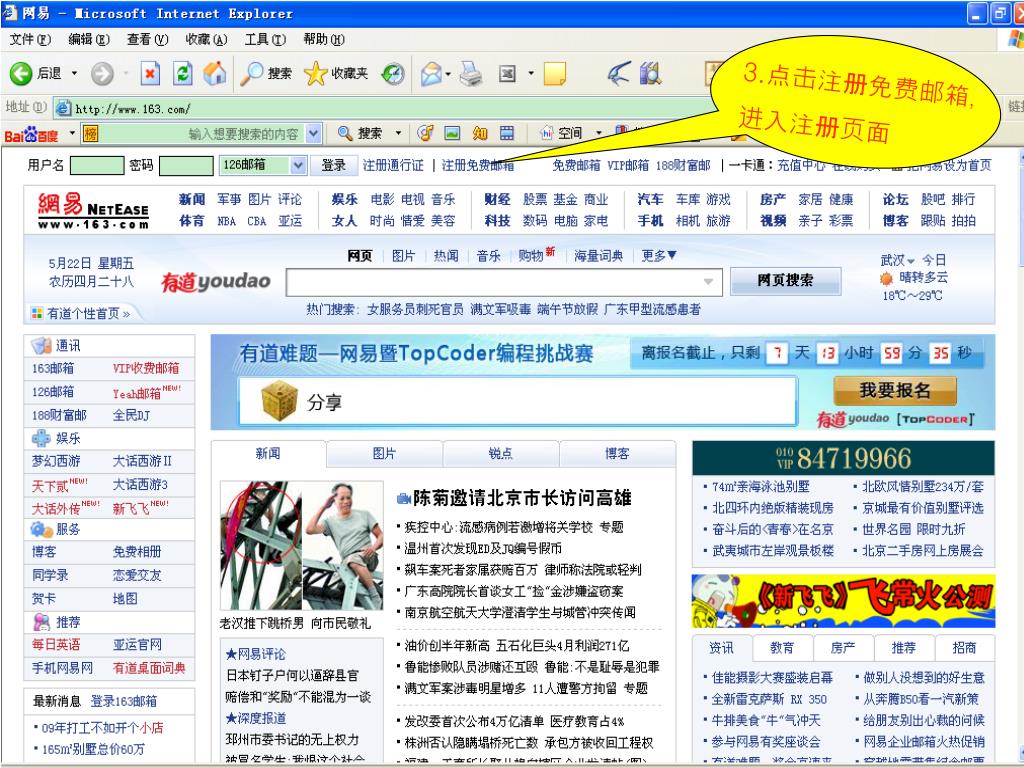The image size is (1024, 768).
Task: Open the 梦幻西游 game link
Action: (x=56, y=461)
